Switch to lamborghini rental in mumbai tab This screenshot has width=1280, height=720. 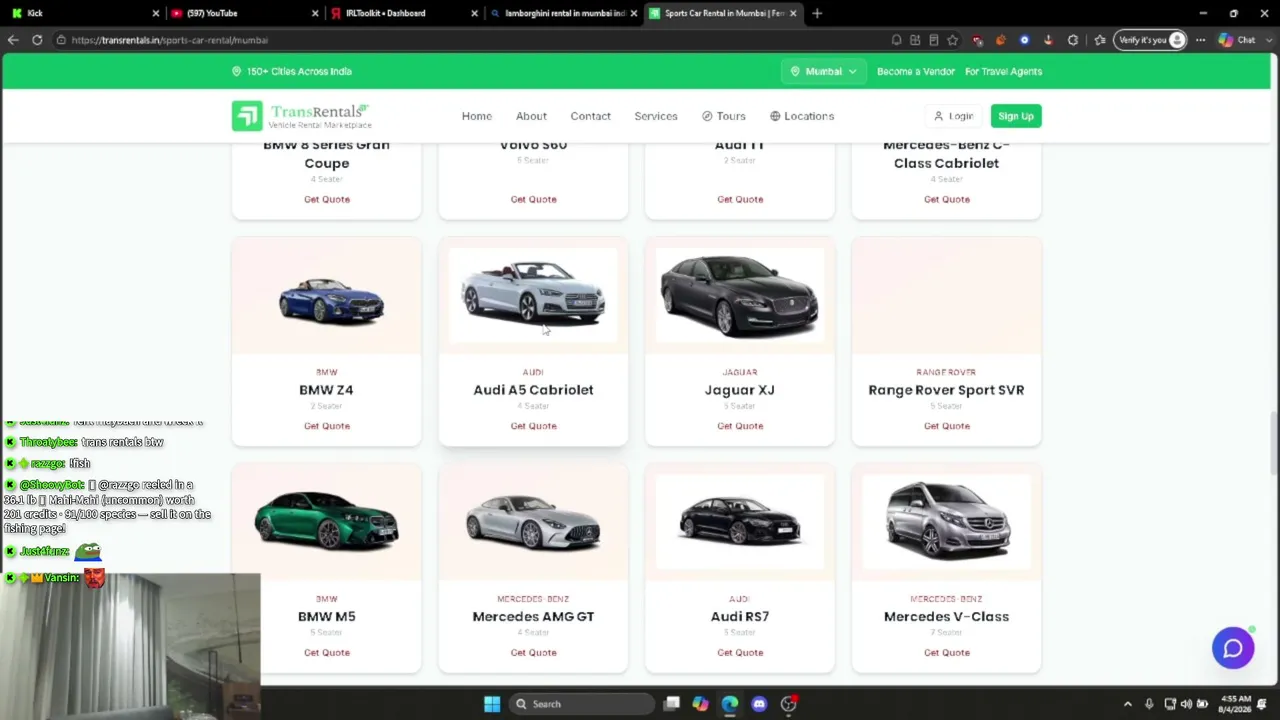point(562,13)
